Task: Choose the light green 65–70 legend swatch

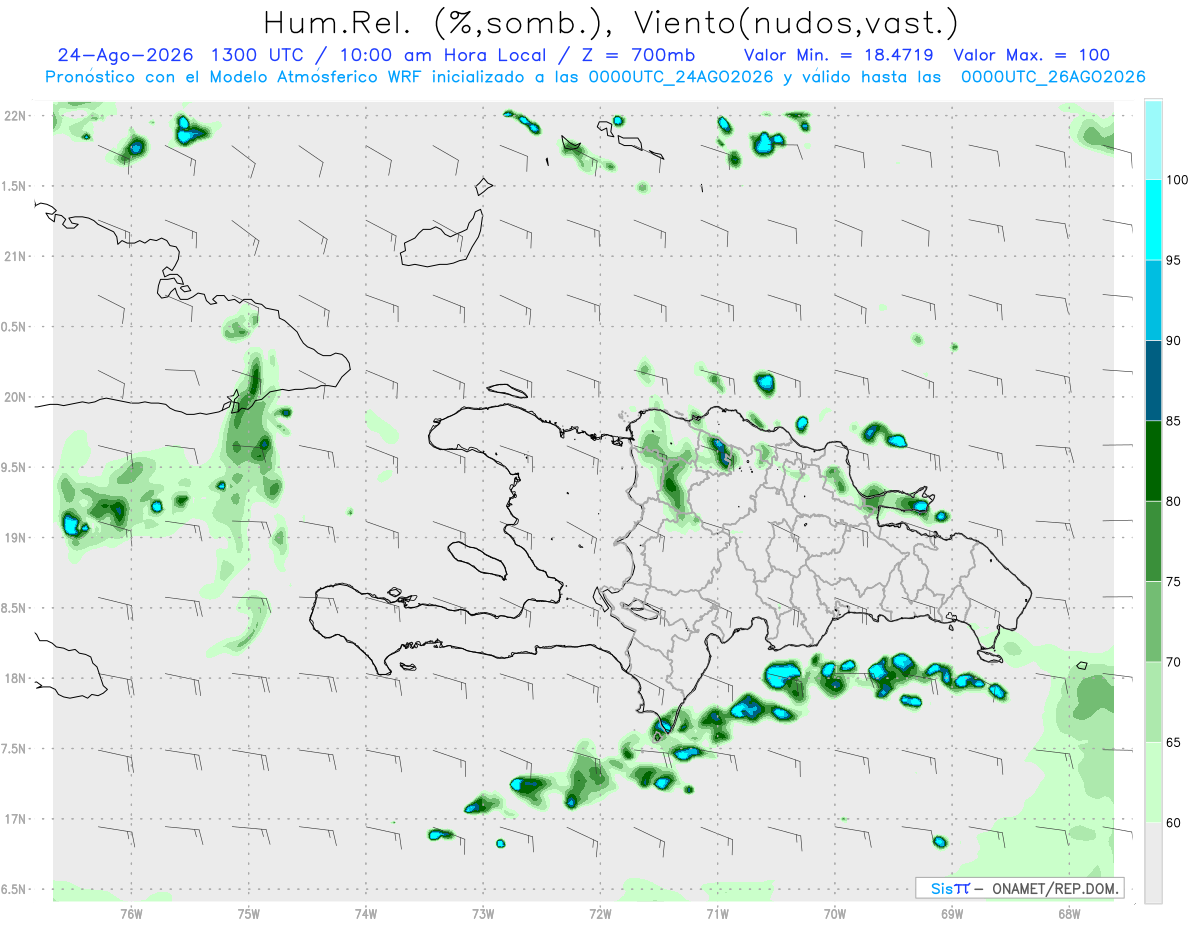Action: point(1153,702)
